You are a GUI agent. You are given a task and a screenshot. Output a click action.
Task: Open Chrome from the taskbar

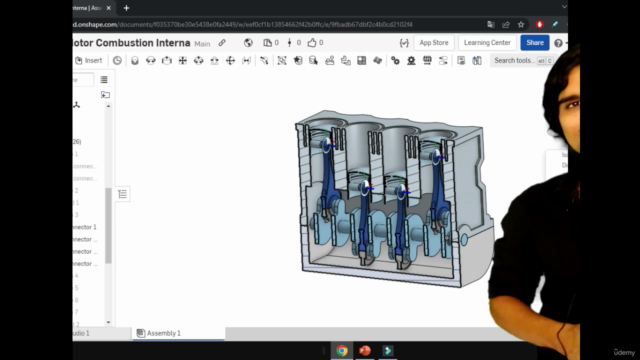coord(342,351)
